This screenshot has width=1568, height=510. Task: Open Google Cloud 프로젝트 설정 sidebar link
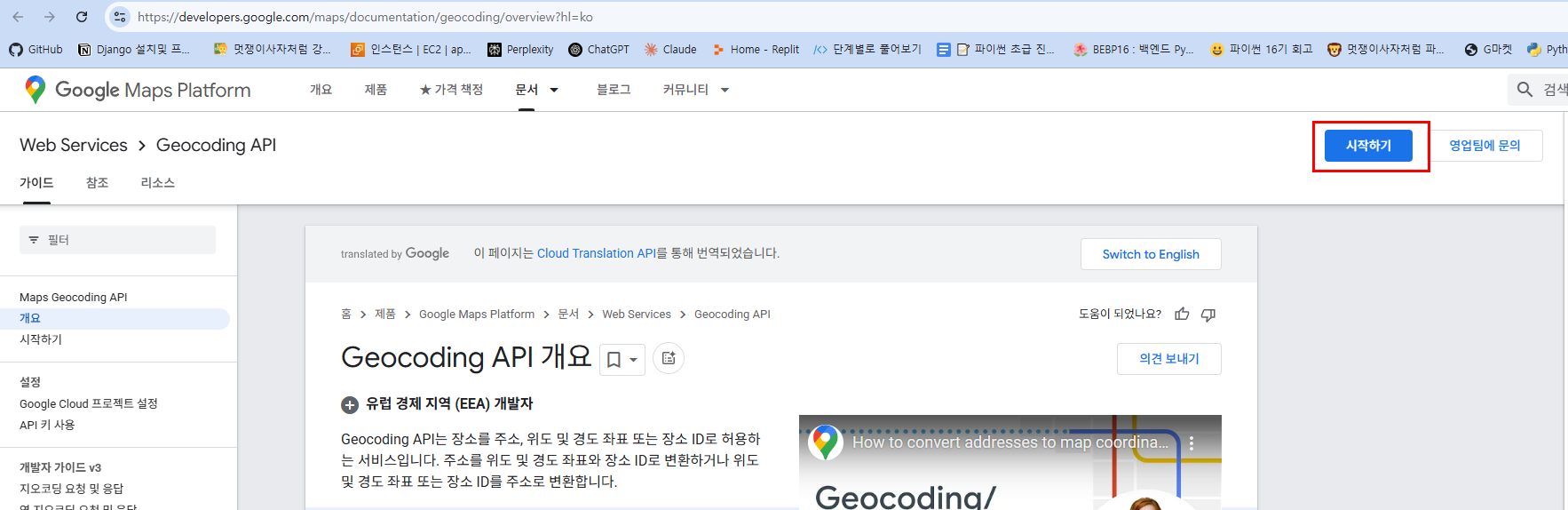[89, 403]
